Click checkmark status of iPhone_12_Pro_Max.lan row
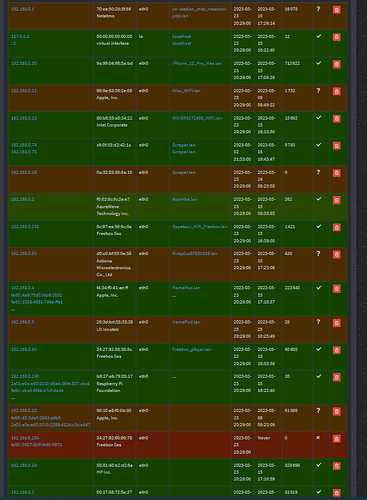The width and height of the screenshot is (367, 500). [319, 63]
